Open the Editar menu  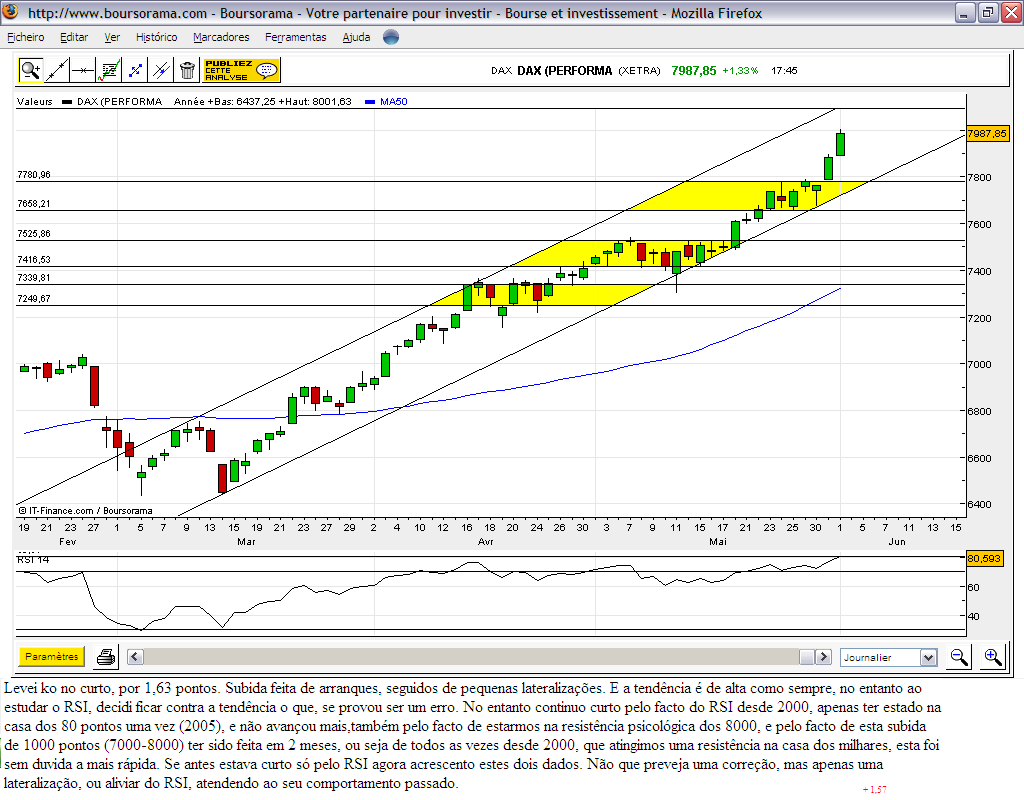tap(74, 37)
